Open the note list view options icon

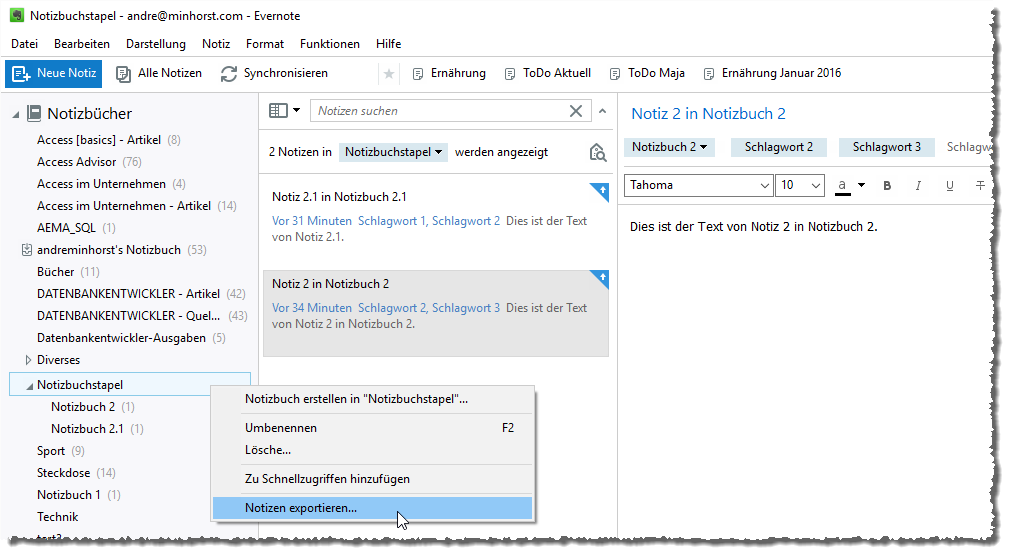[284, 110]
